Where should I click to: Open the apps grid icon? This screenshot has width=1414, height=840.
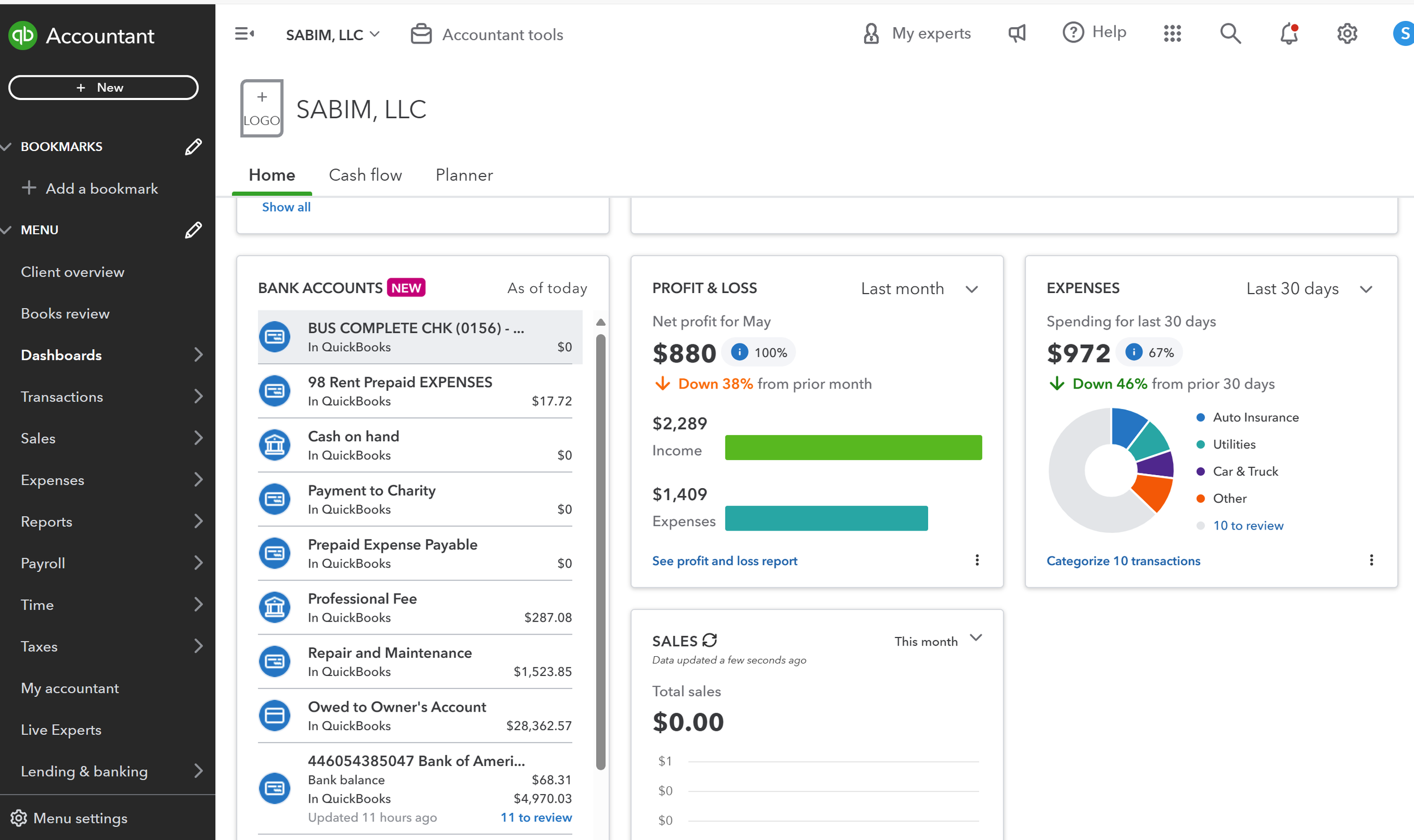pyautogui.click(x=1172, y=34)
